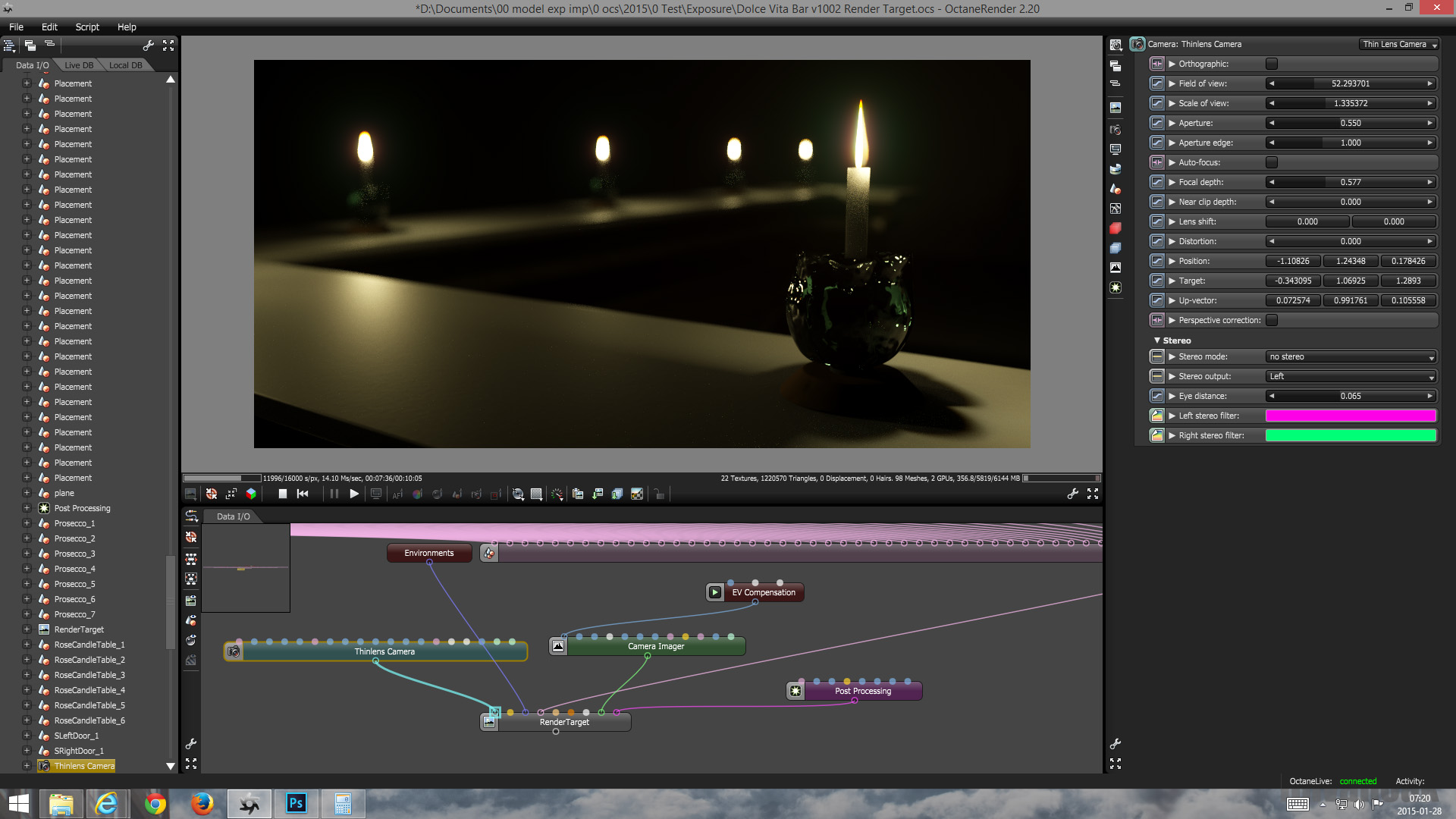The height and width of the screenshot is (819, 1456).
Task: Click the RenderTarget node icon
Action: coord(489,722)
